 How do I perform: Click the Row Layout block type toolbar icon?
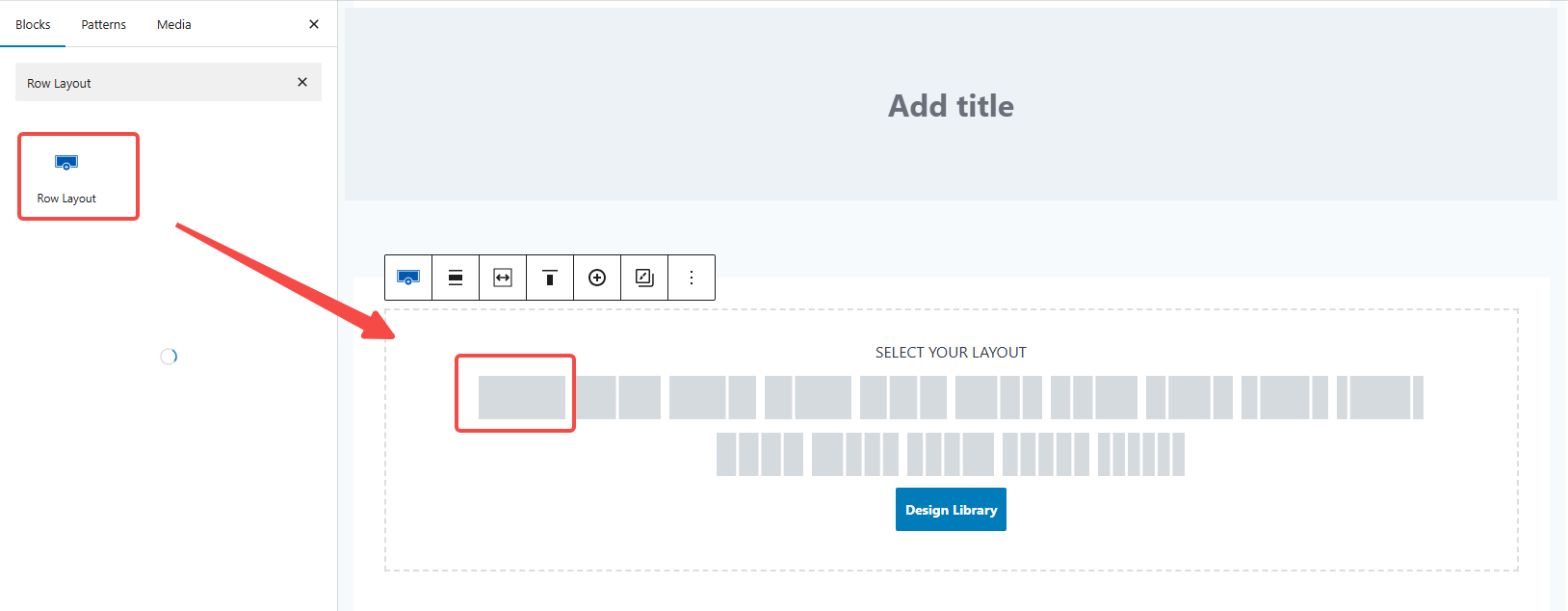[x=408, y=278]
